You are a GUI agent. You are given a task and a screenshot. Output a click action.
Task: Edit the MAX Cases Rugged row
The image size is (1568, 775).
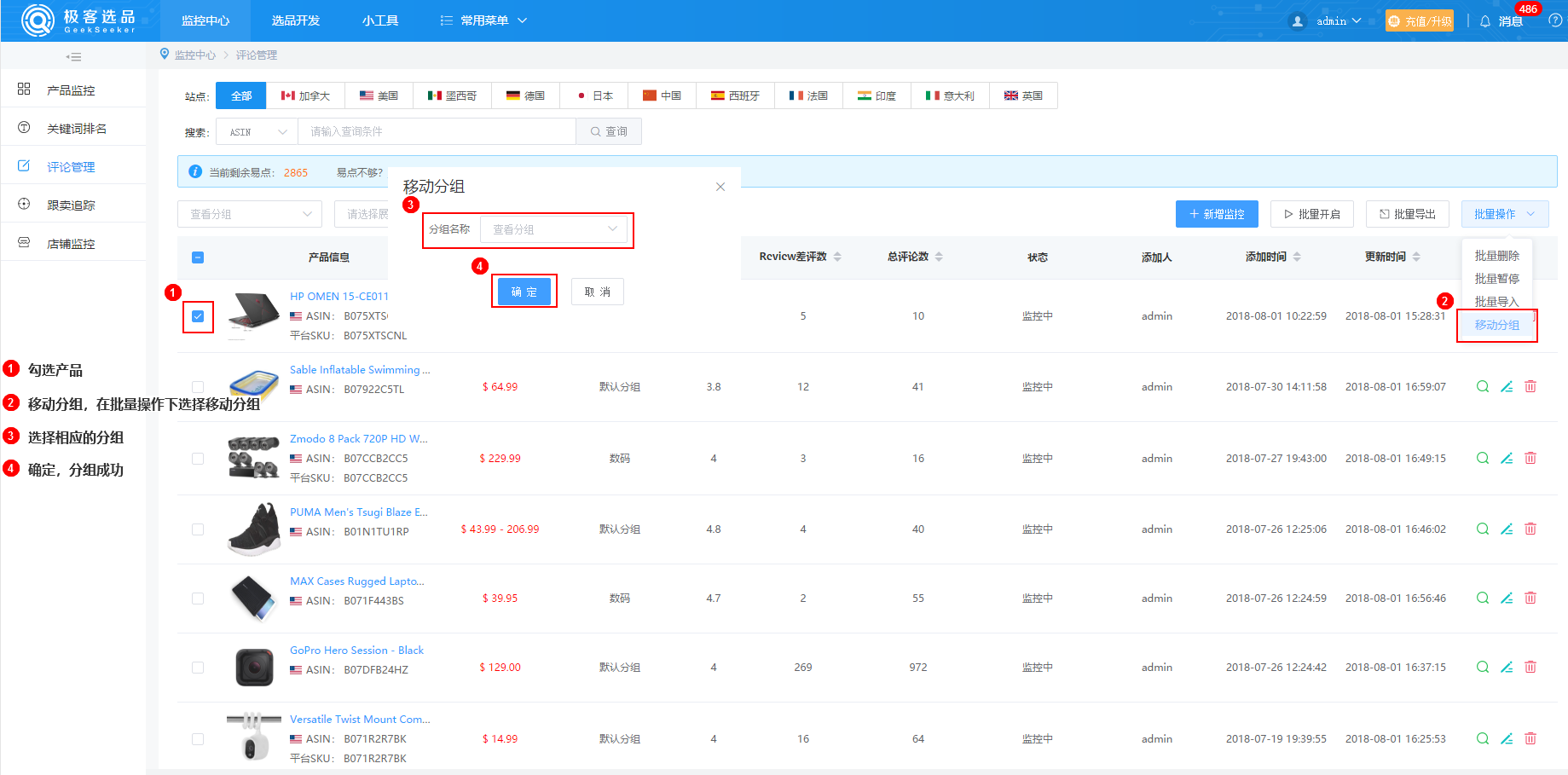point(1507,598)
